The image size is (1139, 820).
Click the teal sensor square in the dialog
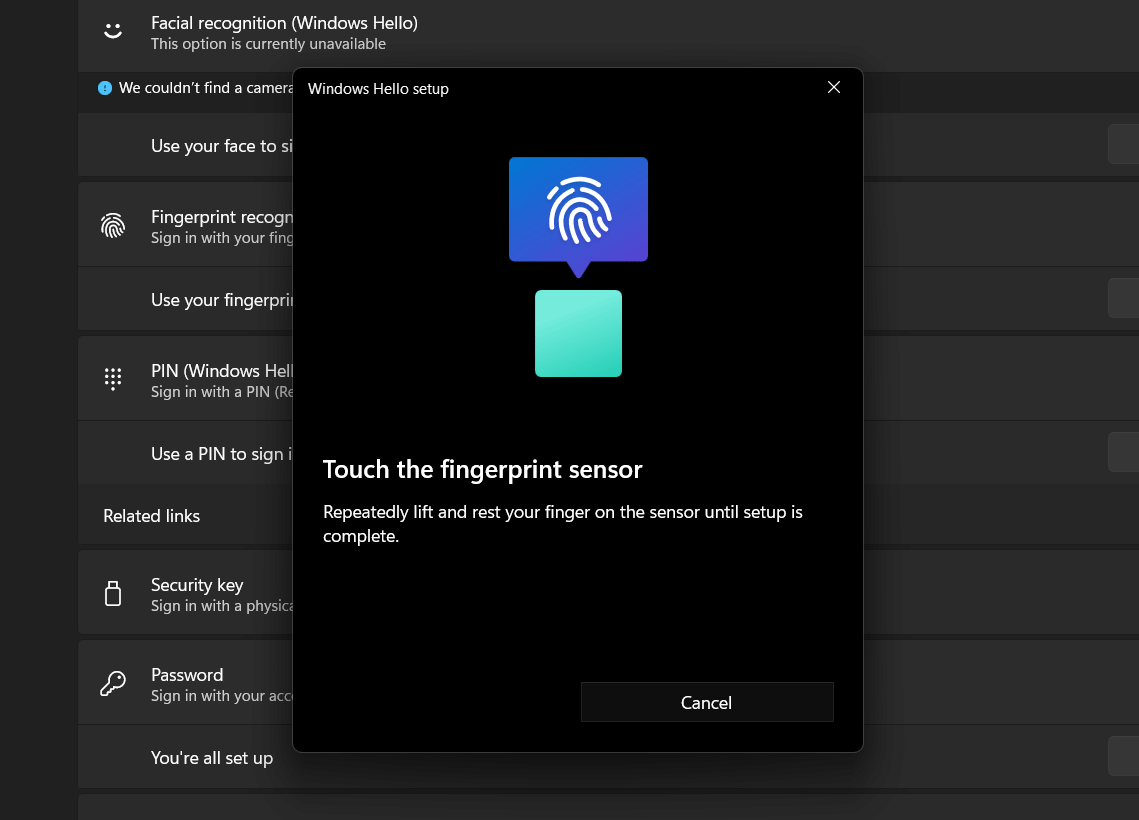tap(578, 334)
